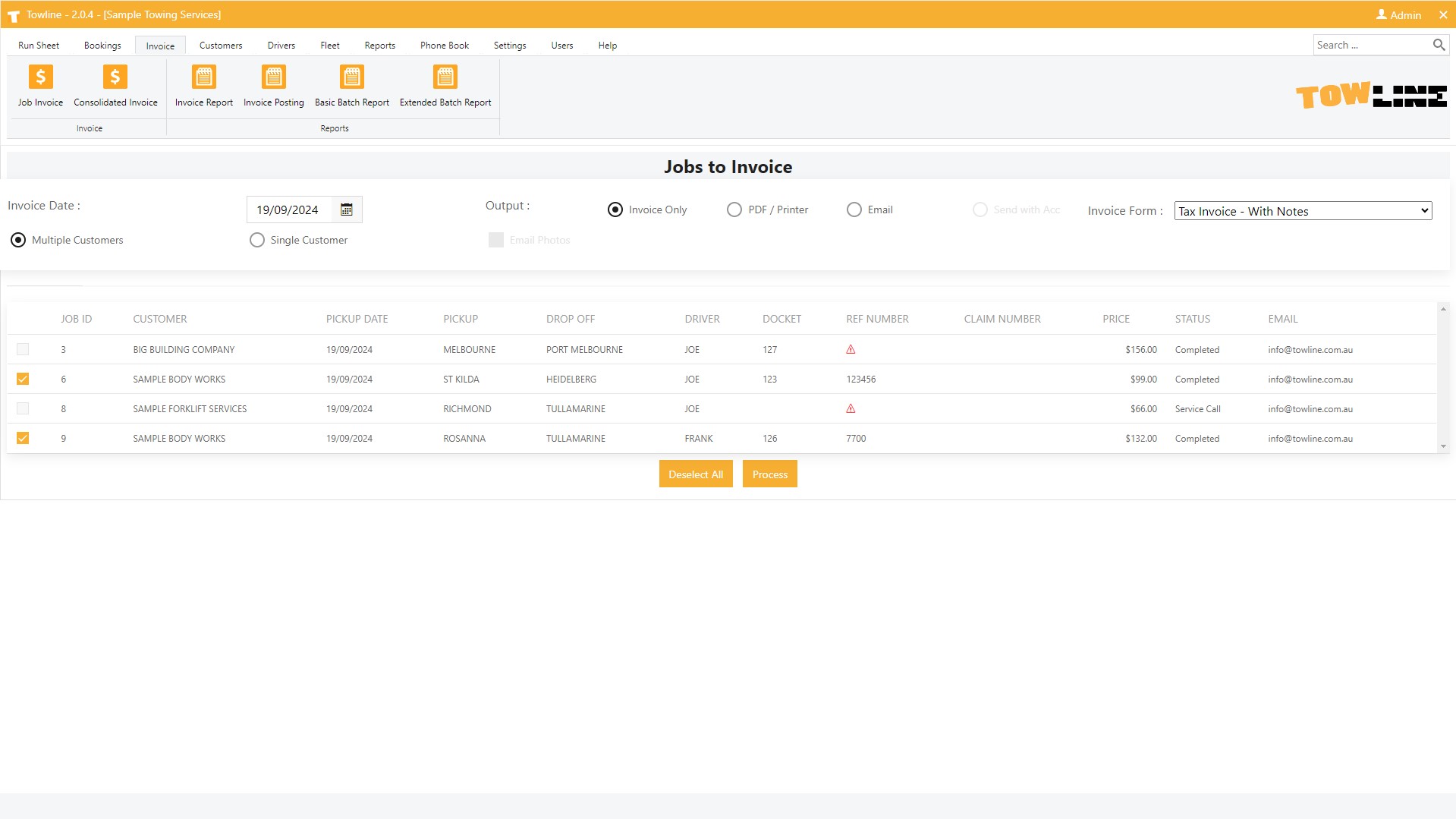This screenshot has width=1456, height=819.
Task: Choose the Single Customer radio button
Action: coord(257,241)
